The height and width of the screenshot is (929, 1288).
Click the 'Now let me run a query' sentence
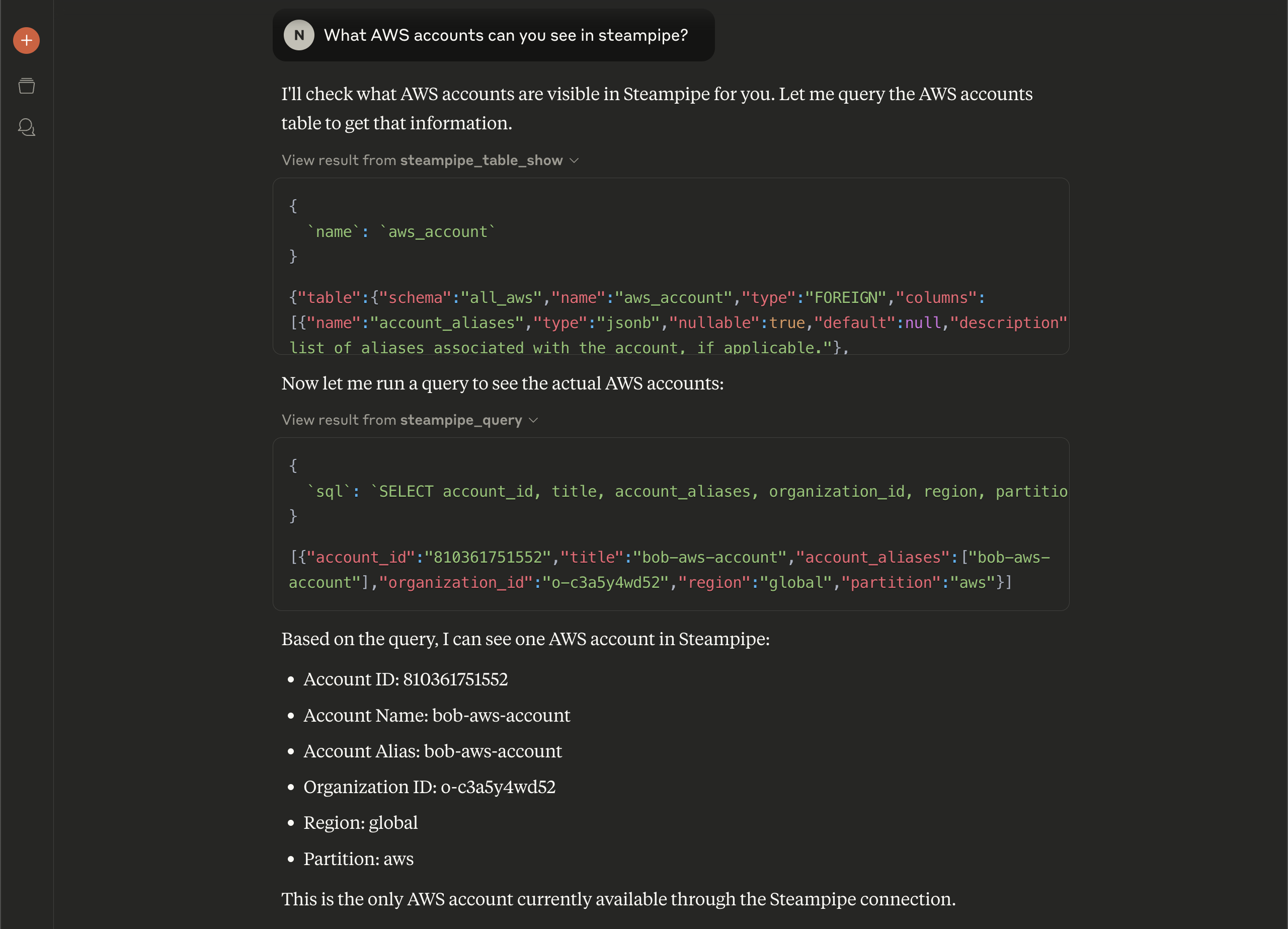(x=502, y=383)
